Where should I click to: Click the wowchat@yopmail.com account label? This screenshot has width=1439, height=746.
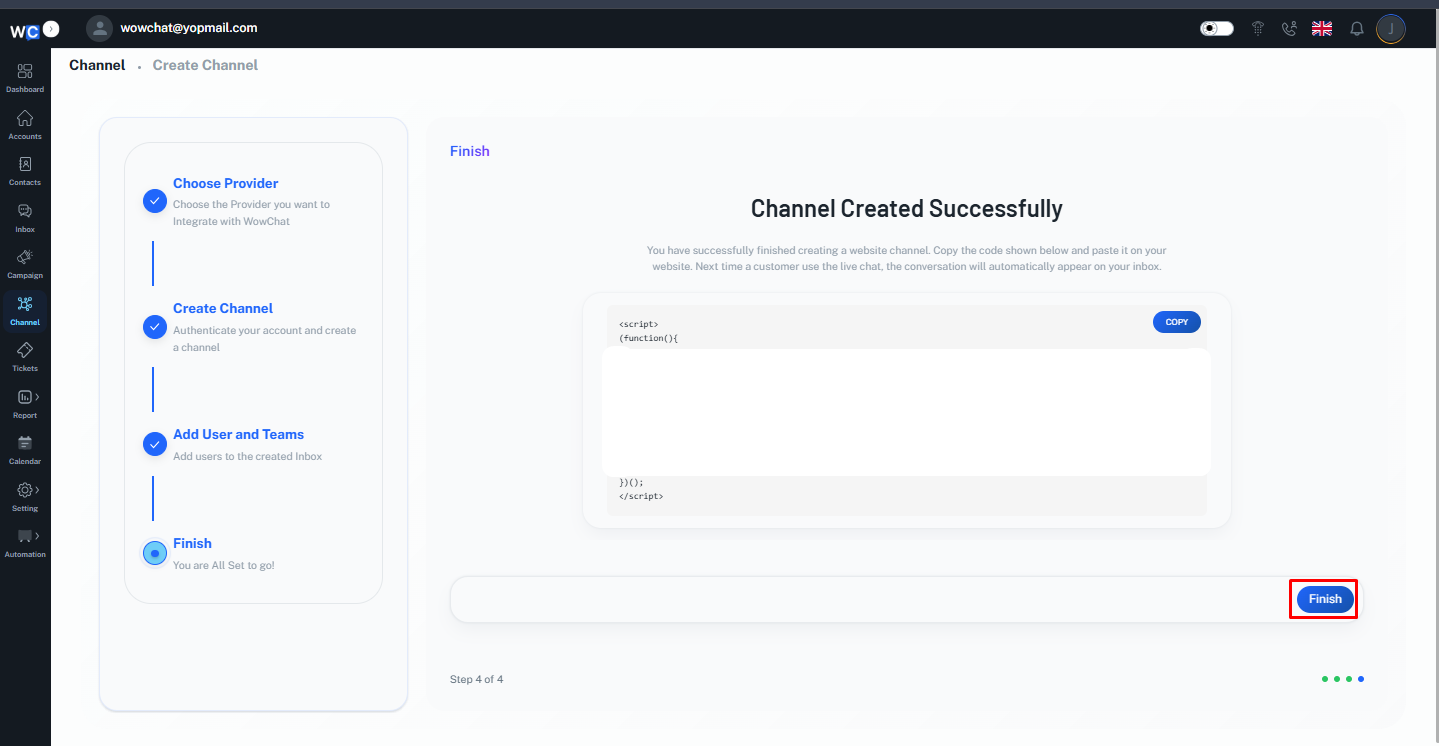pyautogui.click(x=189, y=28)
